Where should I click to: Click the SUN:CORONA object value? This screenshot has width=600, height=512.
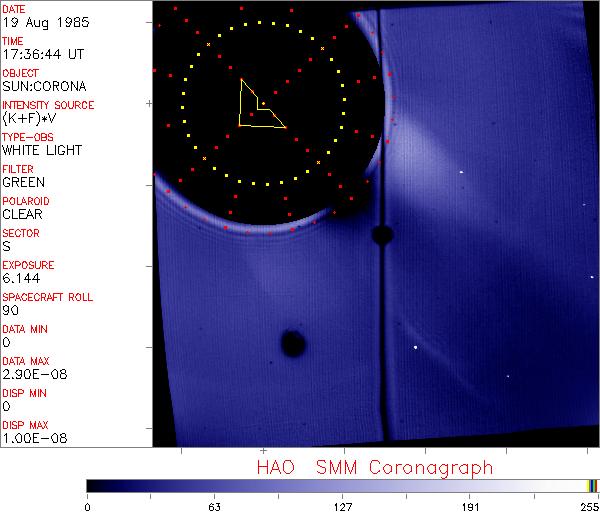pyautogui.click(x=40, y=87)
